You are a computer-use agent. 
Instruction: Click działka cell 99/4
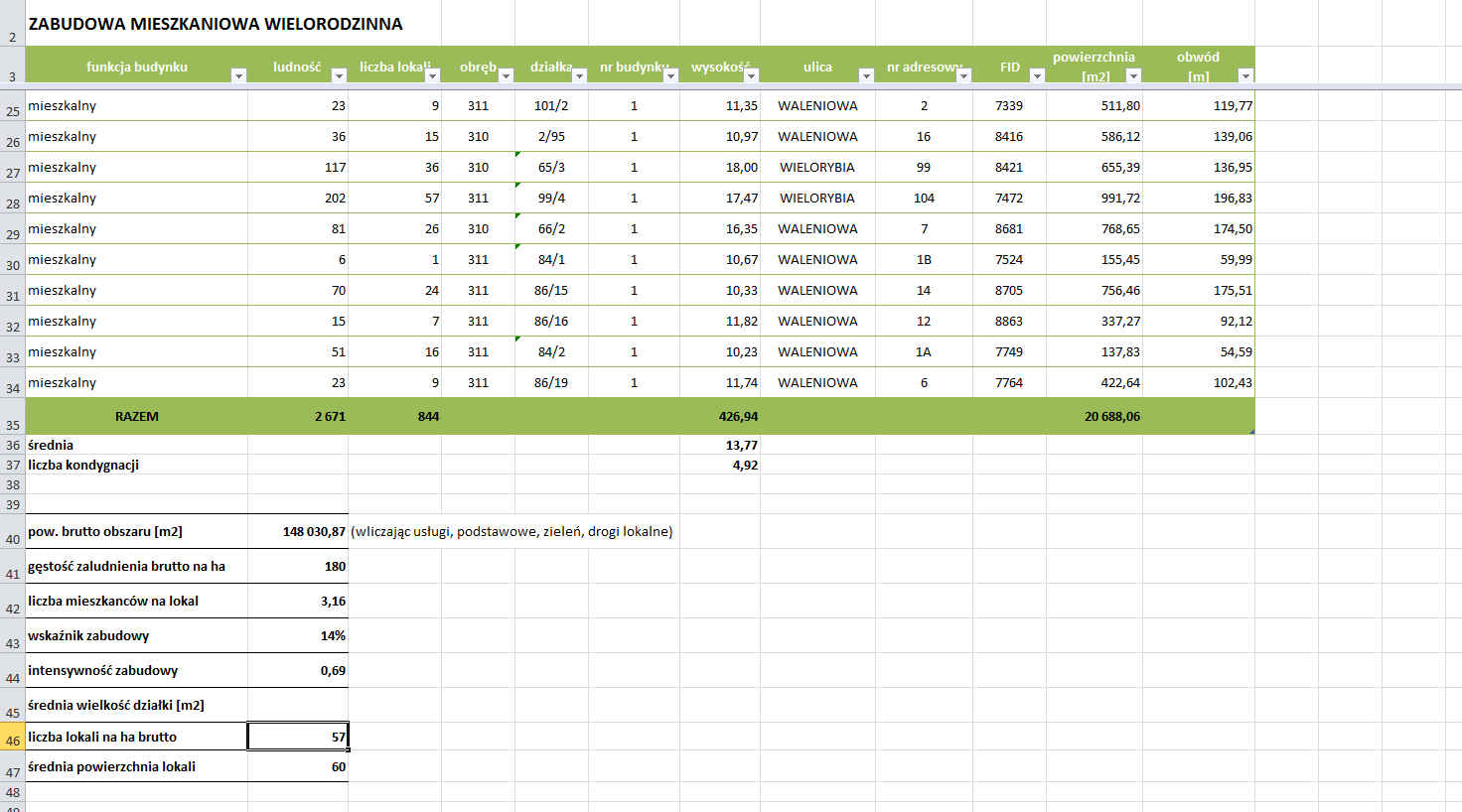[x=551, y=199]
